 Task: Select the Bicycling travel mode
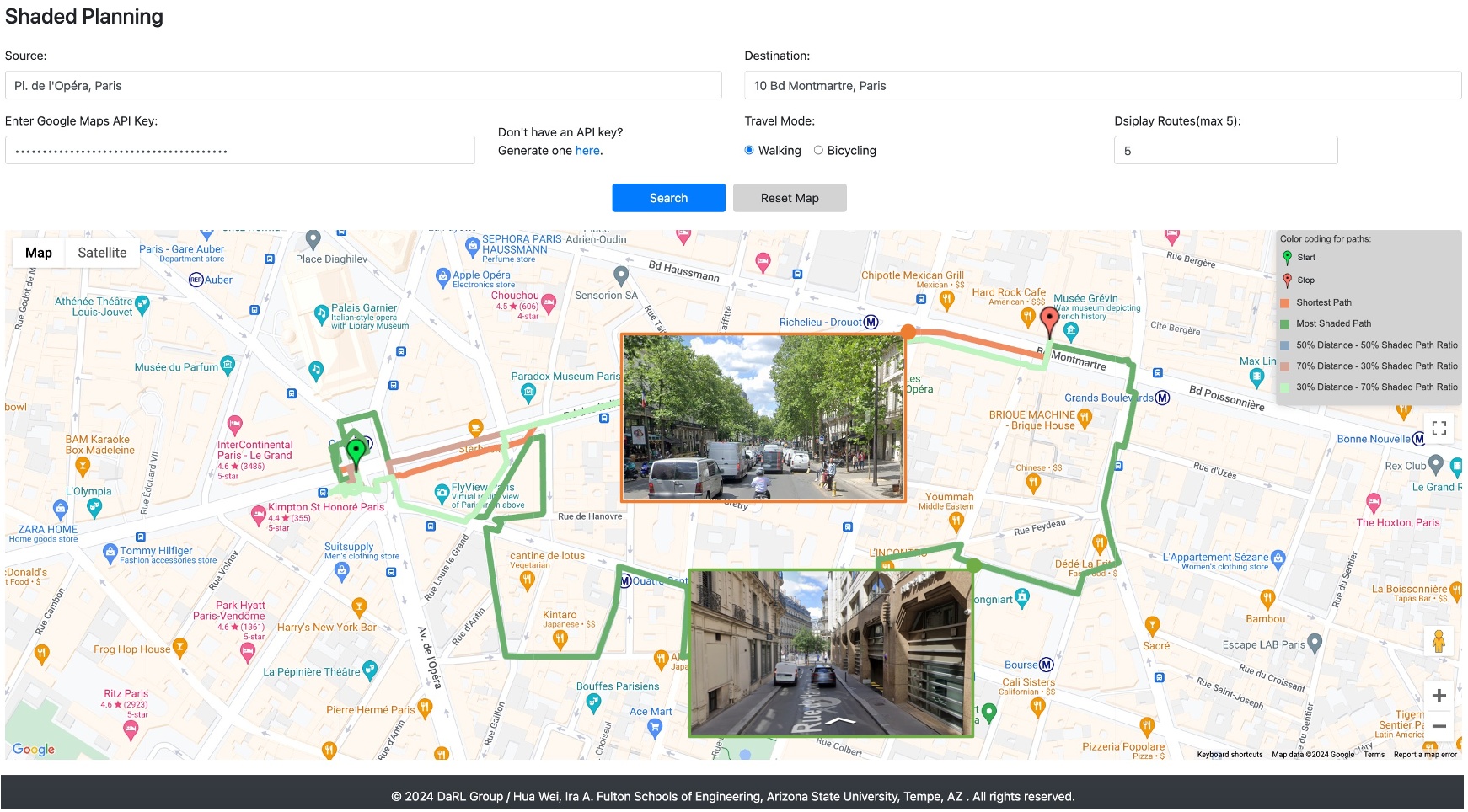817,149
